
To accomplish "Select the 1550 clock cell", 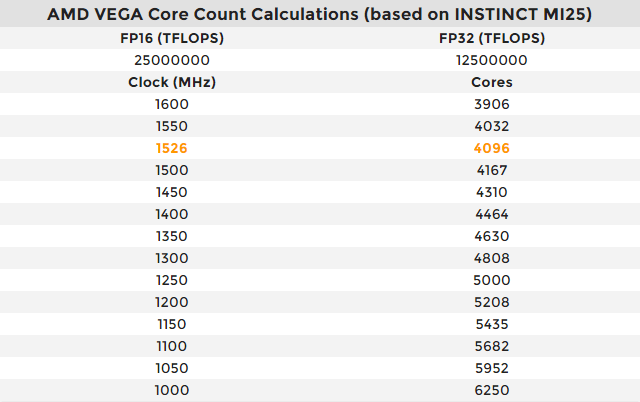I will click(172, 126).
